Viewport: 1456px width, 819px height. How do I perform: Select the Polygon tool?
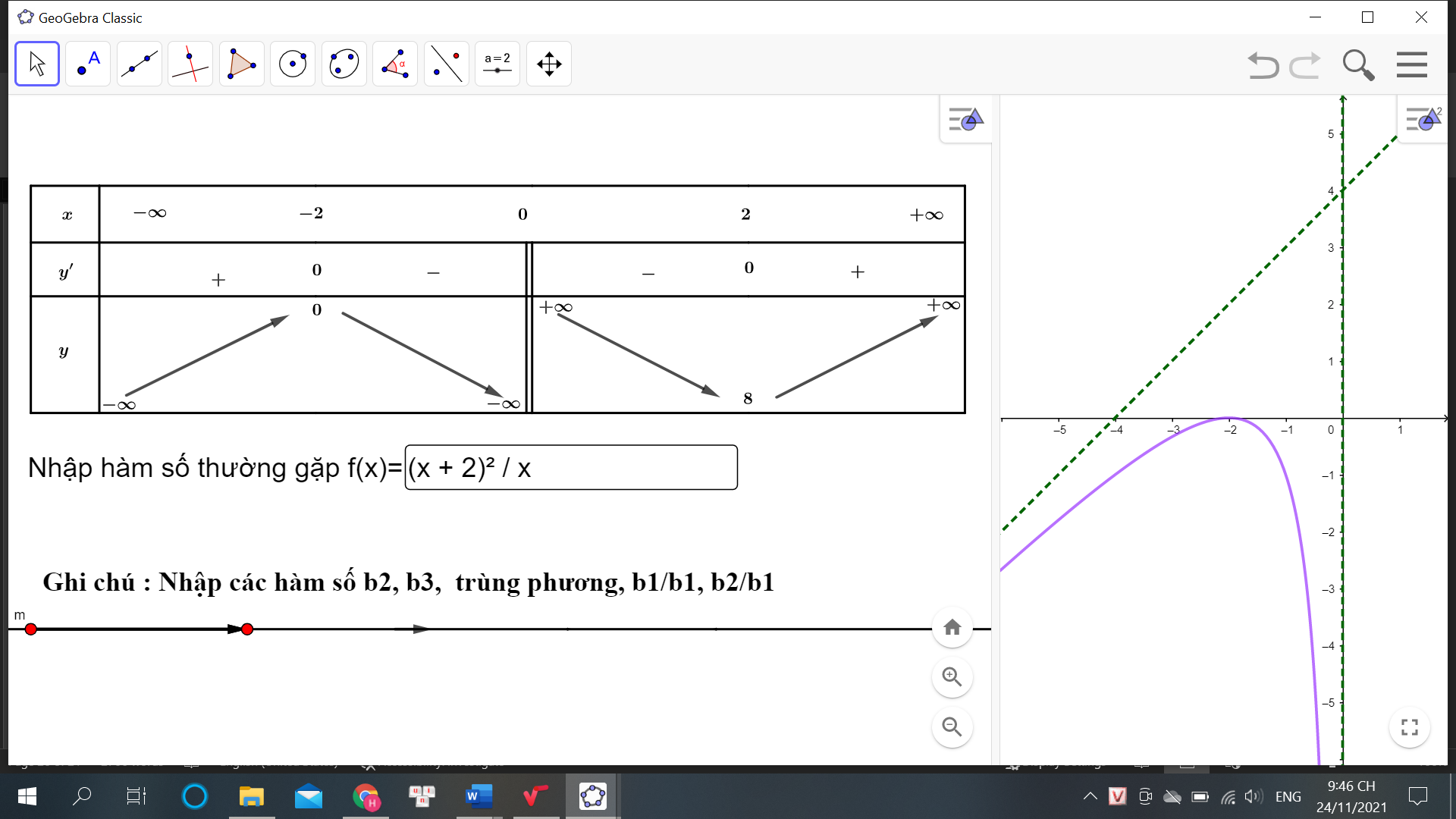[242, 64]
